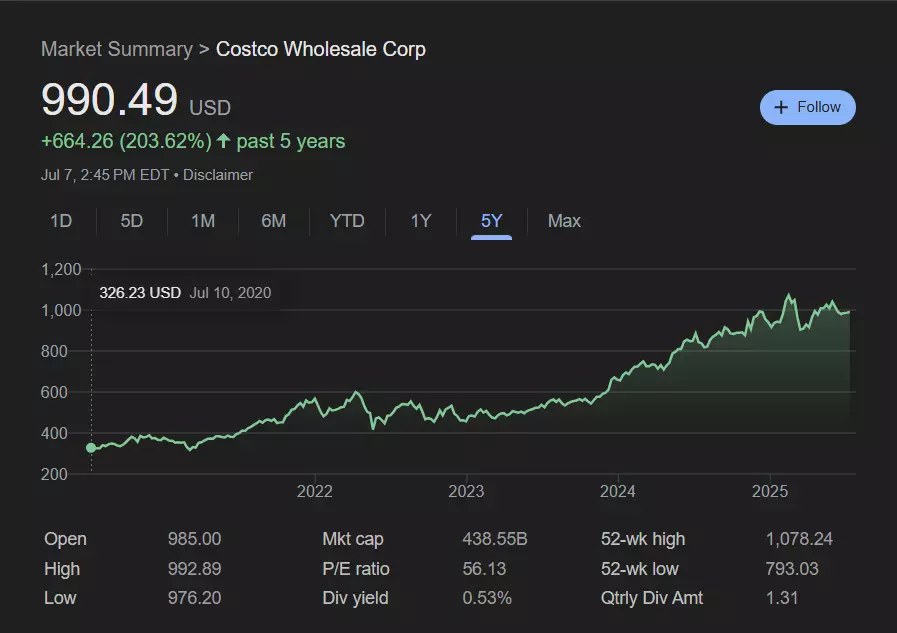The image size is (897, 633).
Task: Click the green up arrow icon
Action: (224, 141)
